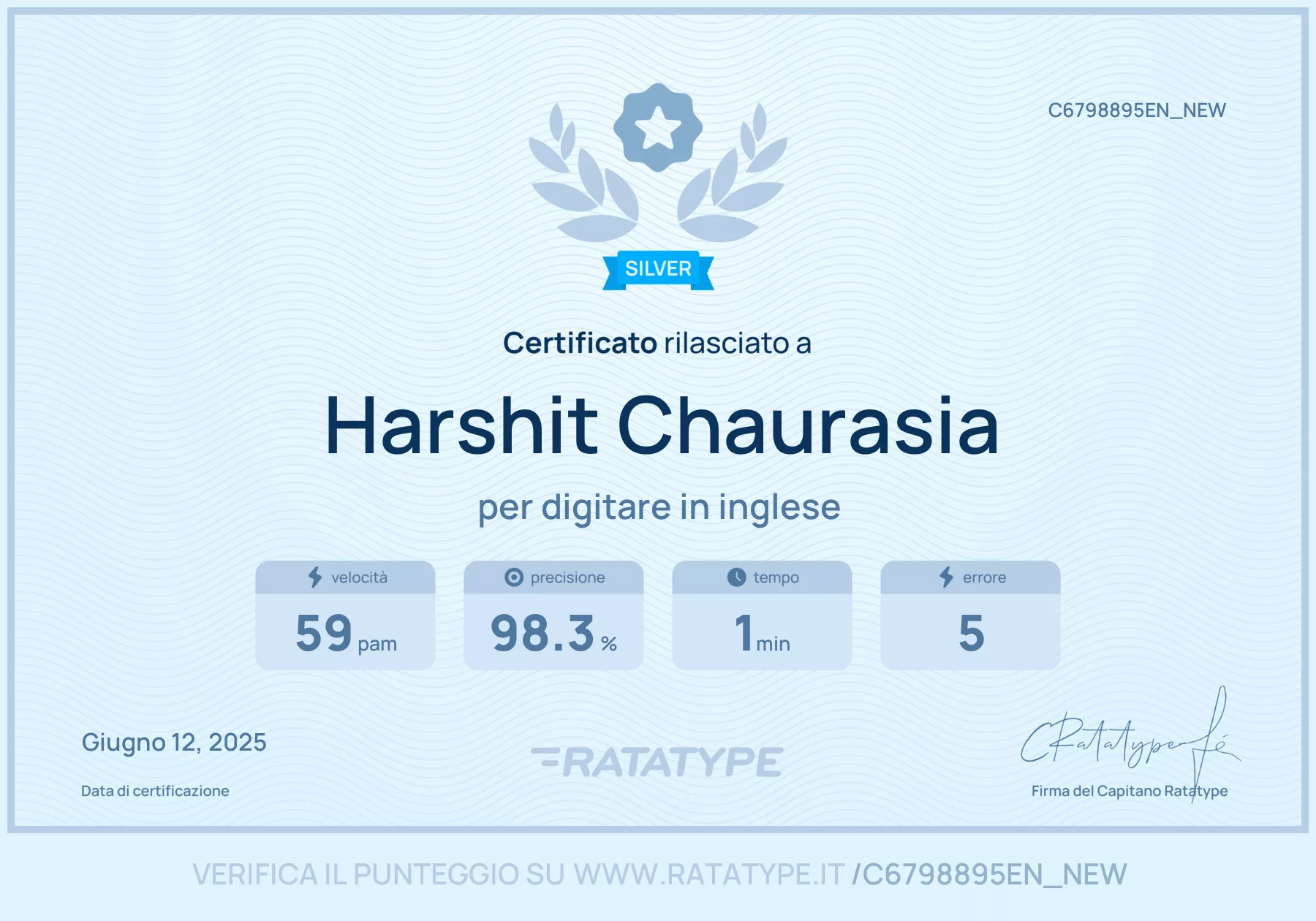
Task: Click the clock icon beside tempo
Action: click(737, 577)
